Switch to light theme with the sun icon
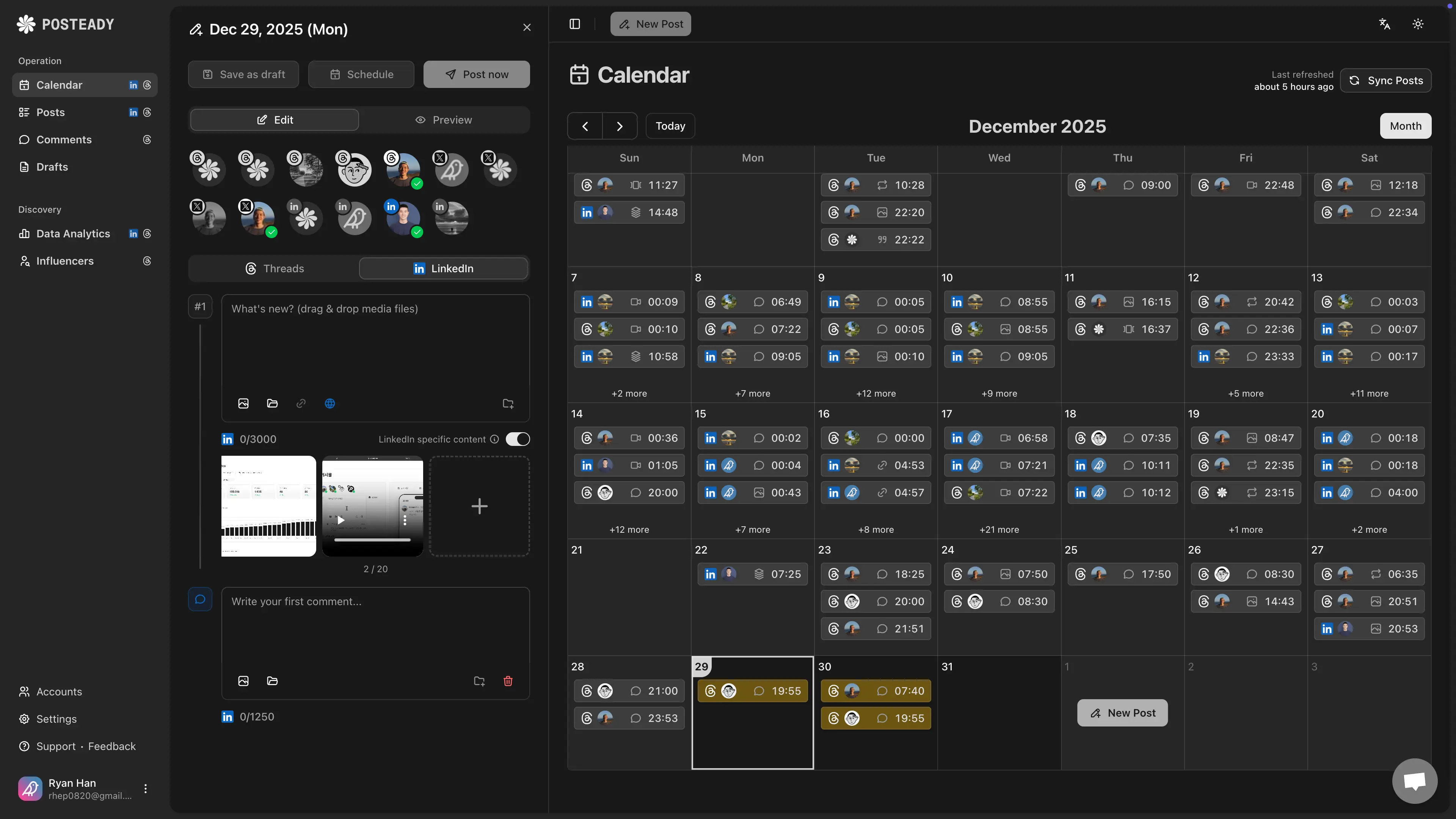 (x=1418, y=24)
